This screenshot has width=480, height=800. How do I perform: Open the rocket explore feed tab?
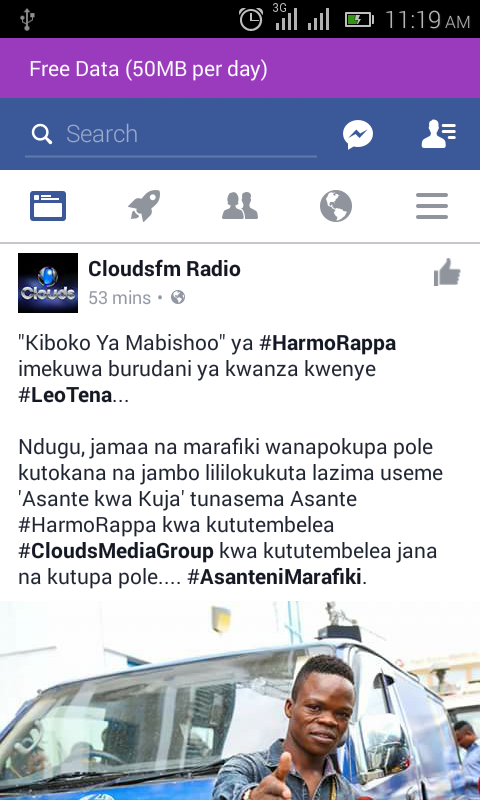click(x=144, y=206)
